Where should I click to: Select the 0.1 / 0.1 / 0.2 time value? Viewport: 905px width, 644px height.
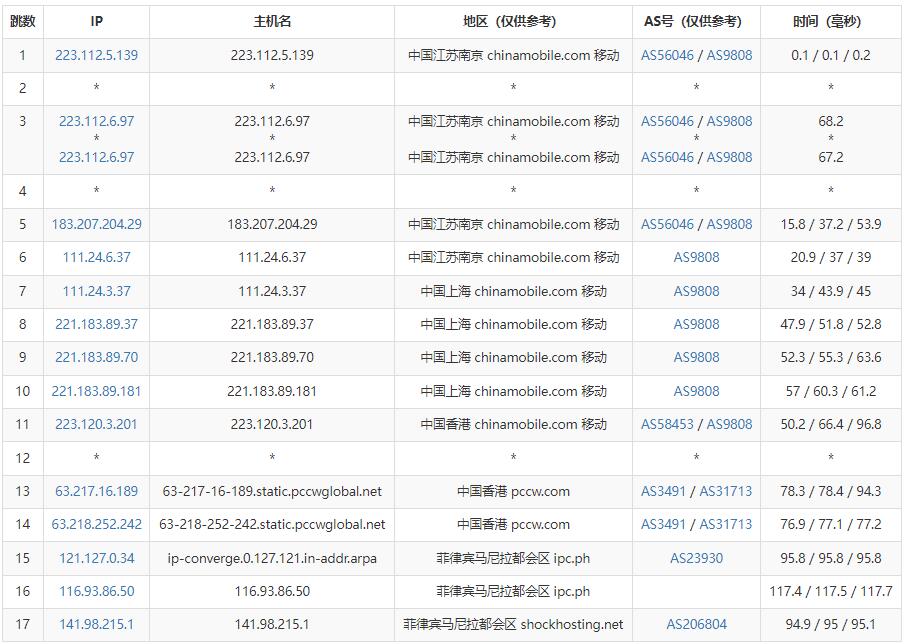(x=831, y=55)
